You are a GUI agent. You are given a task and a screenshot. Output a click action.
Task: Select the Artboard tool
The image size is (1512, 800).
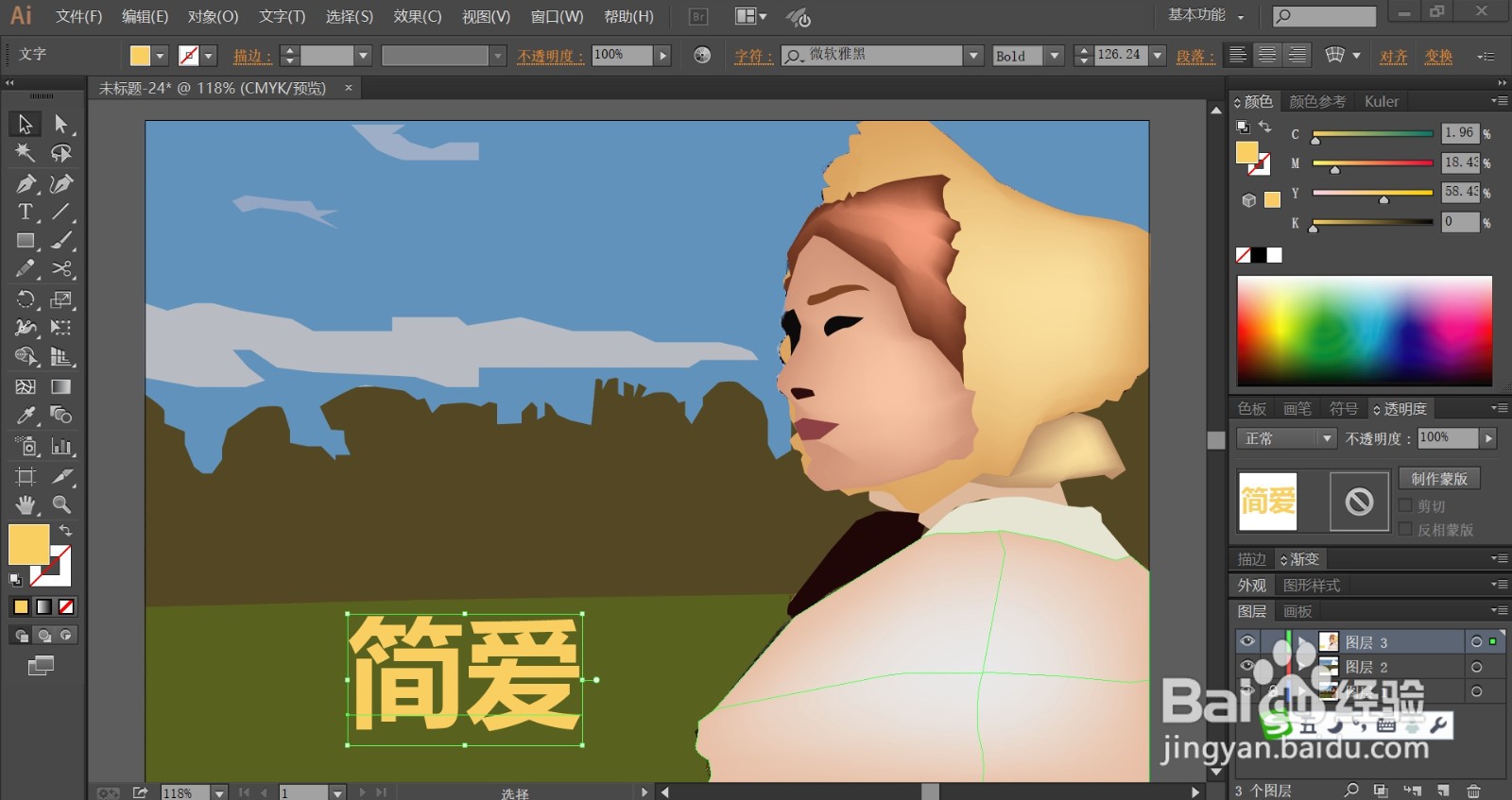(x=26, y=476)
